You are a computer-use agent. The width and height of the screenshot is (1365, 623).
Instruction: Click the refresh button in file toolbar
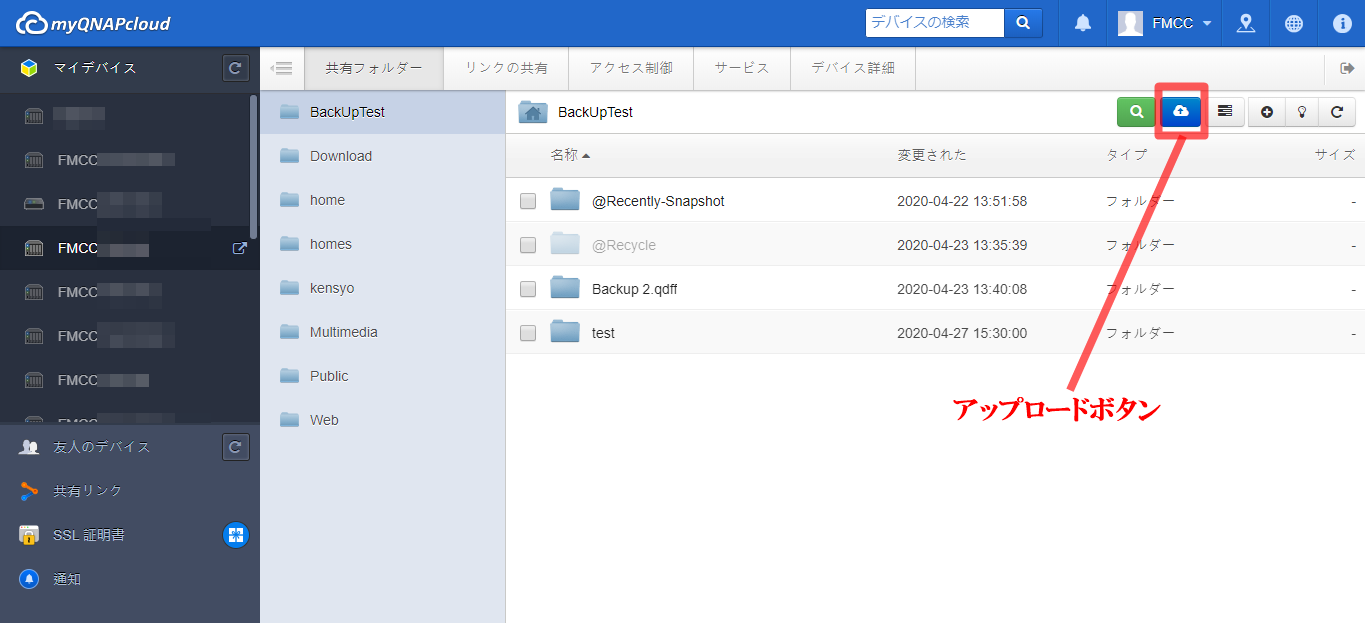click(x=1337, y=112)
